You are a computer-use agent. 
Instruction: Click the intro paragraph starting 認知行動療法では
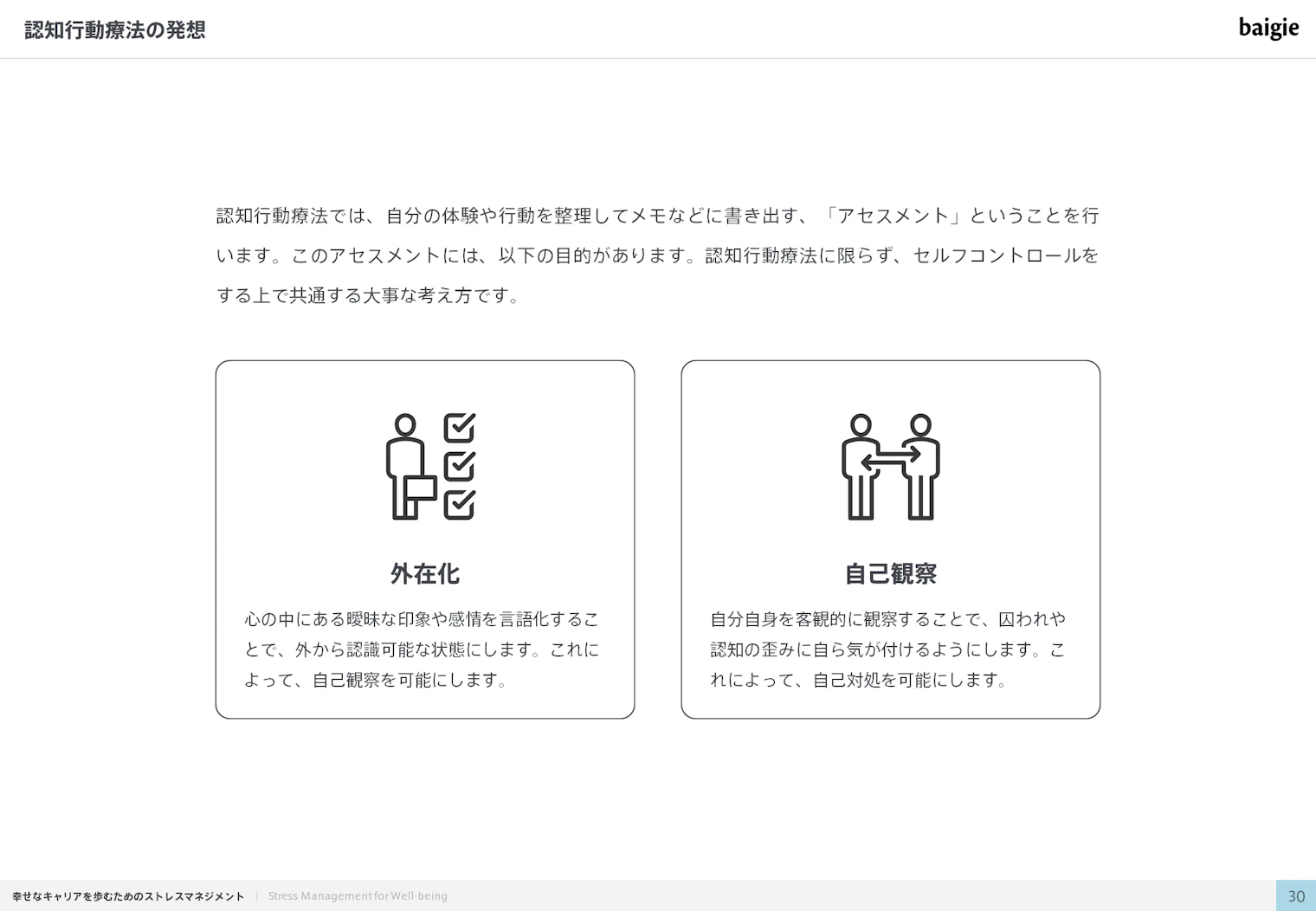click(x=657, y=255)
